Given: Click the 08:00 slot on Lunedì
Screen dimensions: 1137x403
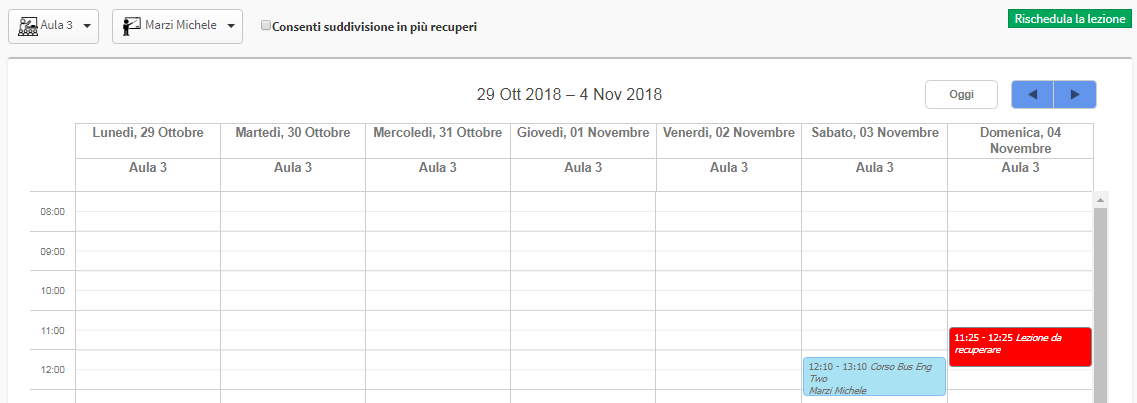Looking at the screenshot, I should pos(148,212).
